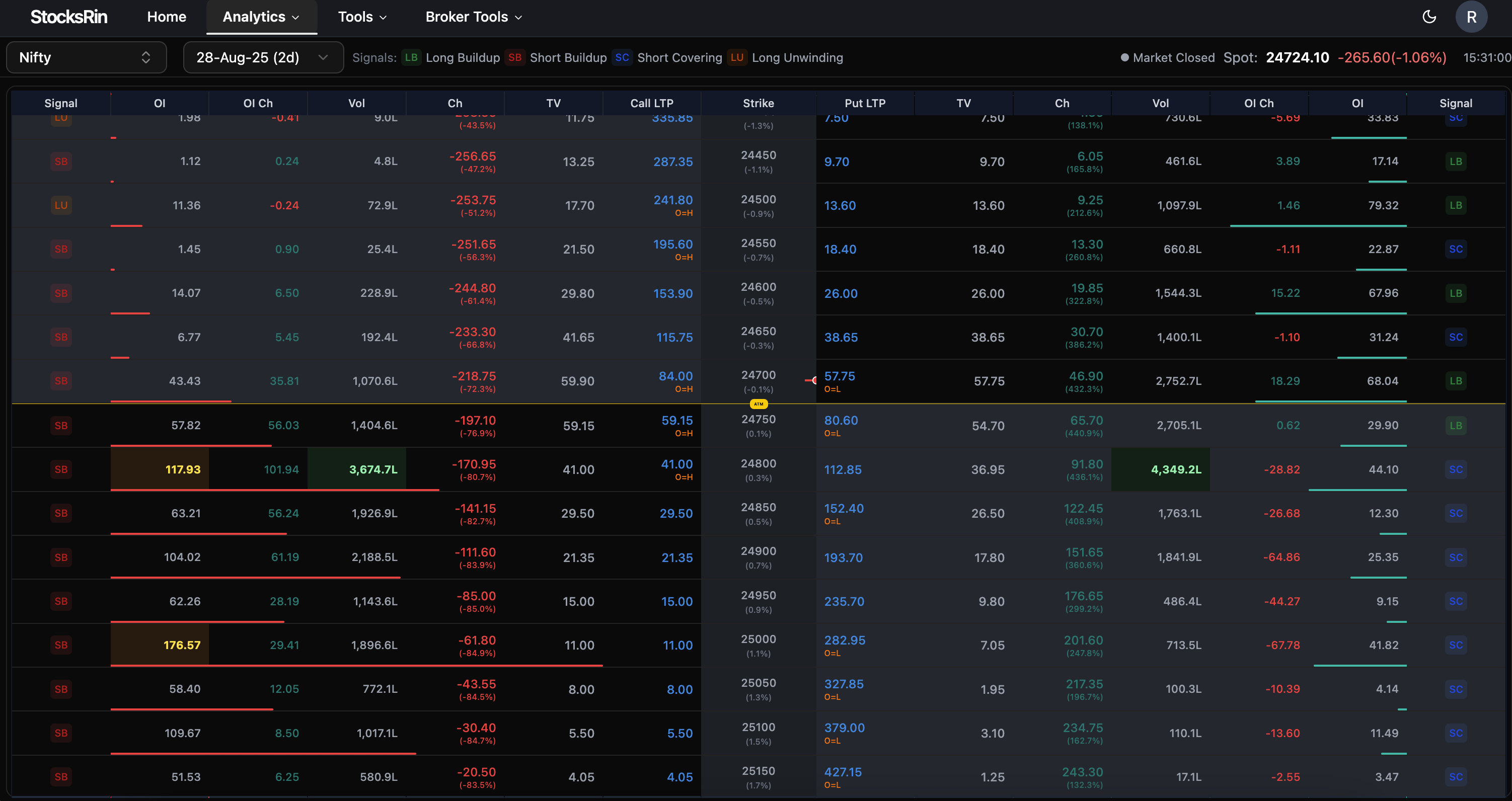
Task: Open the Broker Tools menu
Action: click(474, 17)
